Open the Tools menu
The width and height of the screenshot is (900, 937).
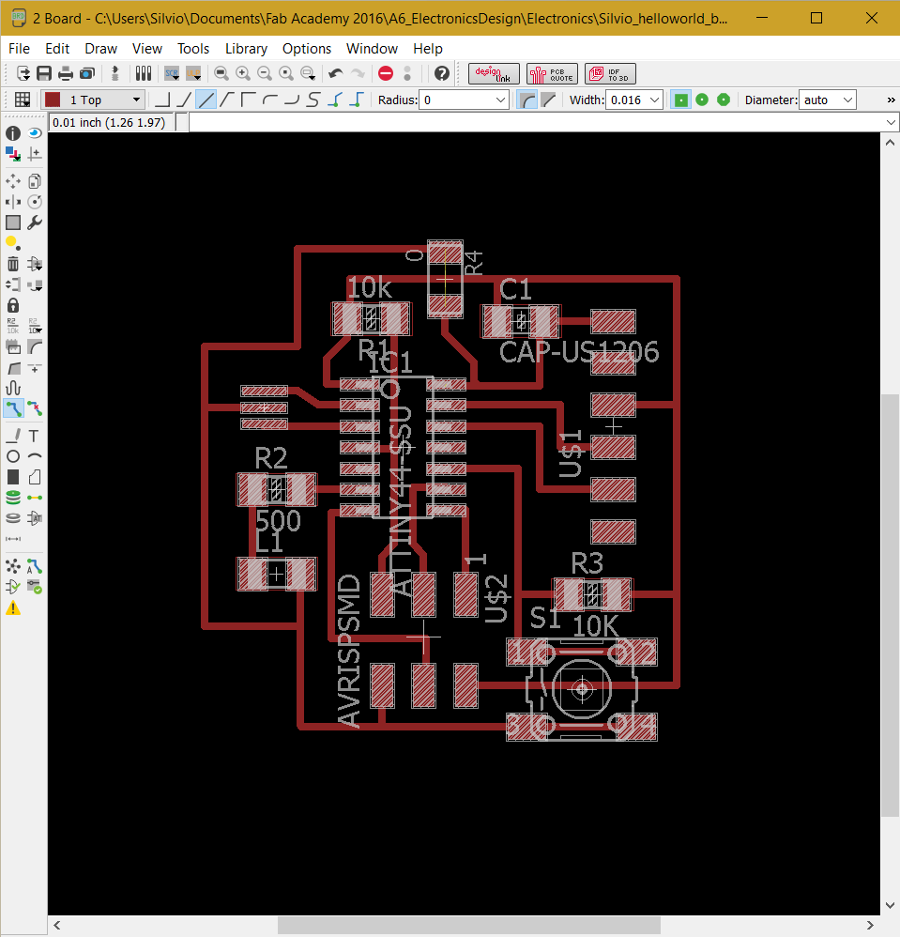coord(193,48)
